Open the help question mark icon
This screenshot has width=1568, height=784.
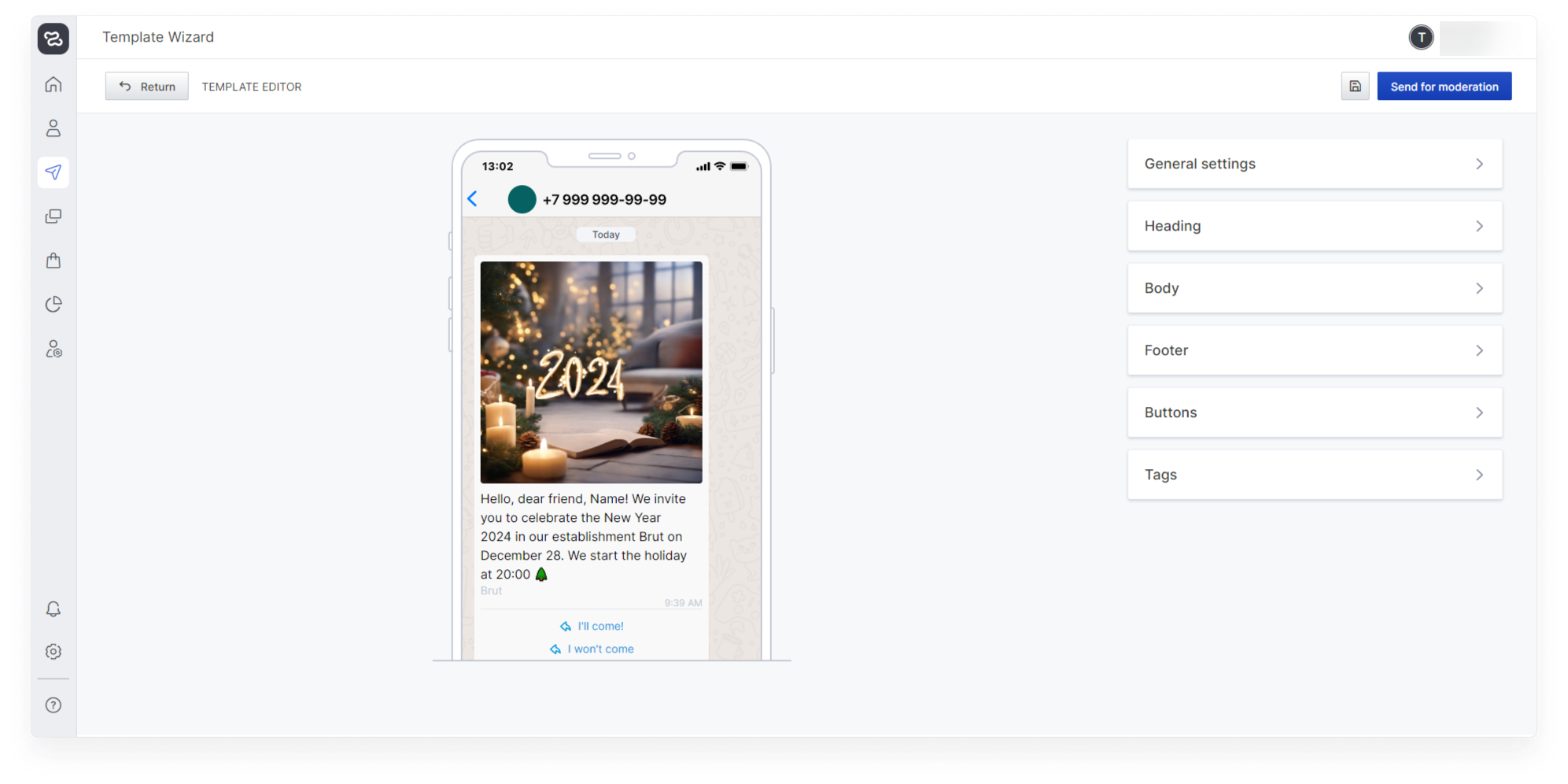[53, 705]
